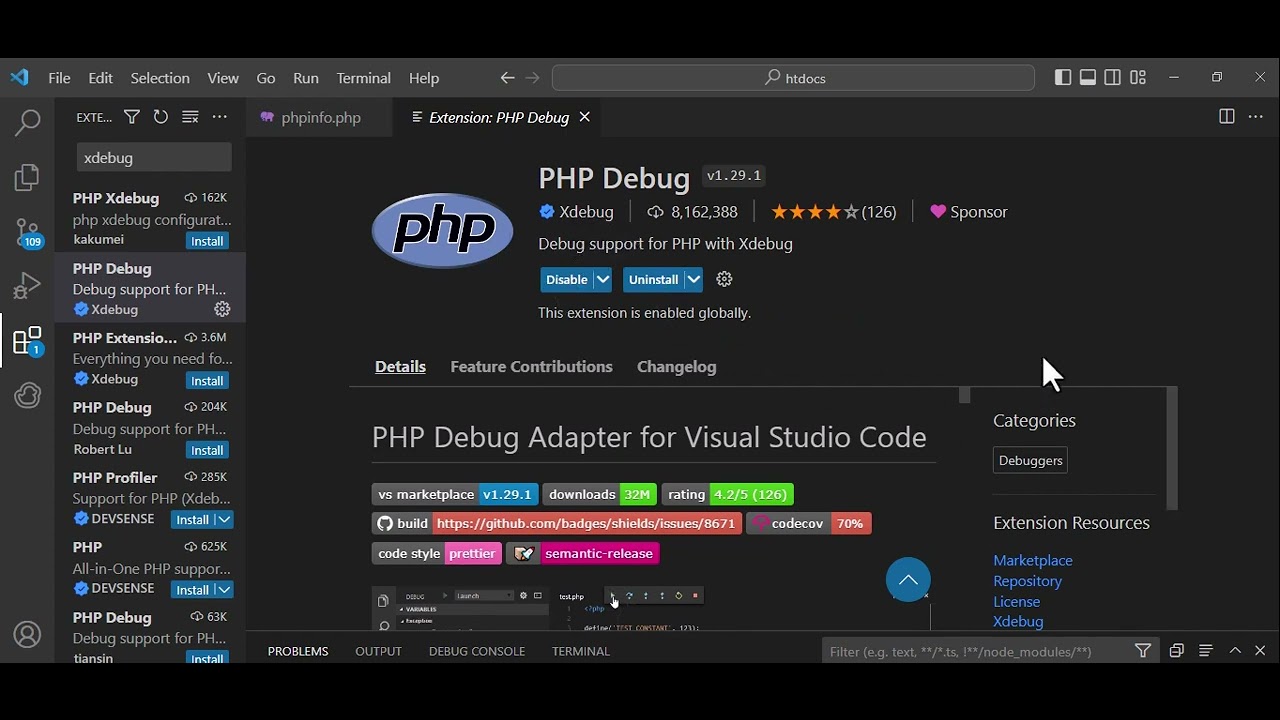Open the Run menu
1280x720 pixels.
(x=306, y=78)
